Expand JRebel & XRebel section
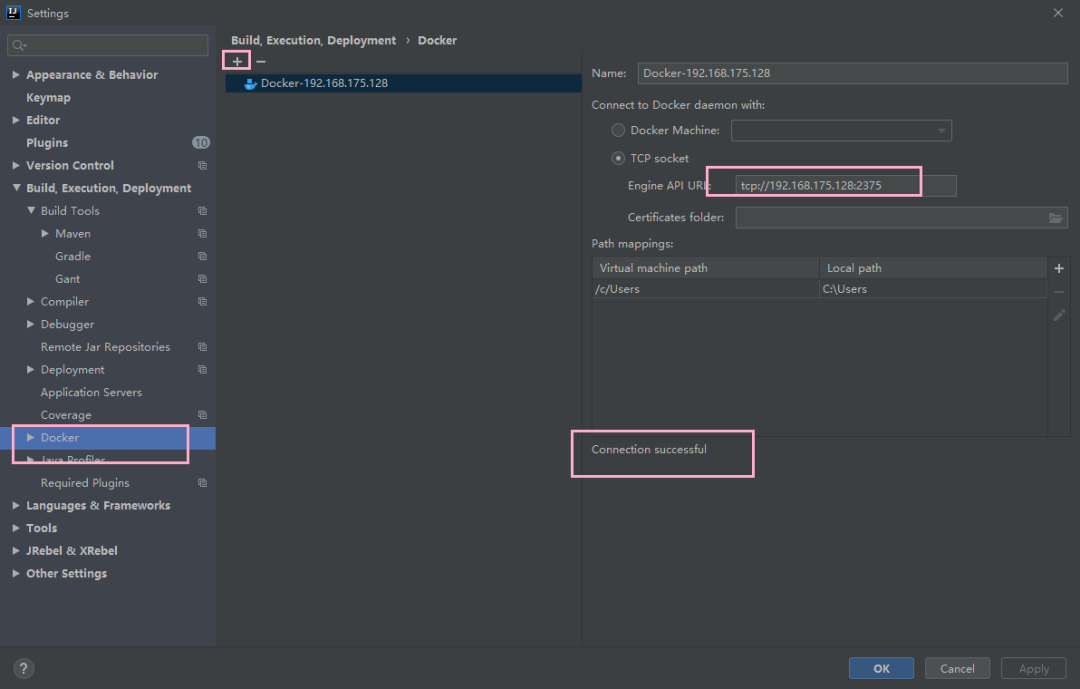Screen dimensions: 1080x689 click(16, 551)
